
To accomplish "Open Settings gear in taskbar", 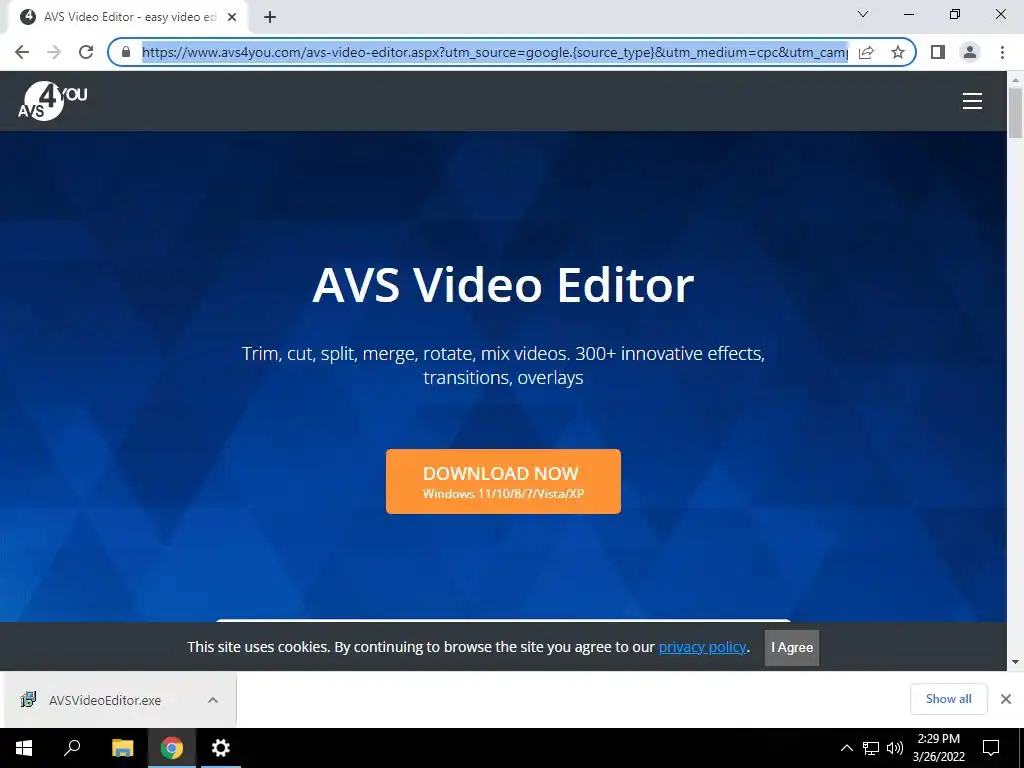I will point(221,748).
